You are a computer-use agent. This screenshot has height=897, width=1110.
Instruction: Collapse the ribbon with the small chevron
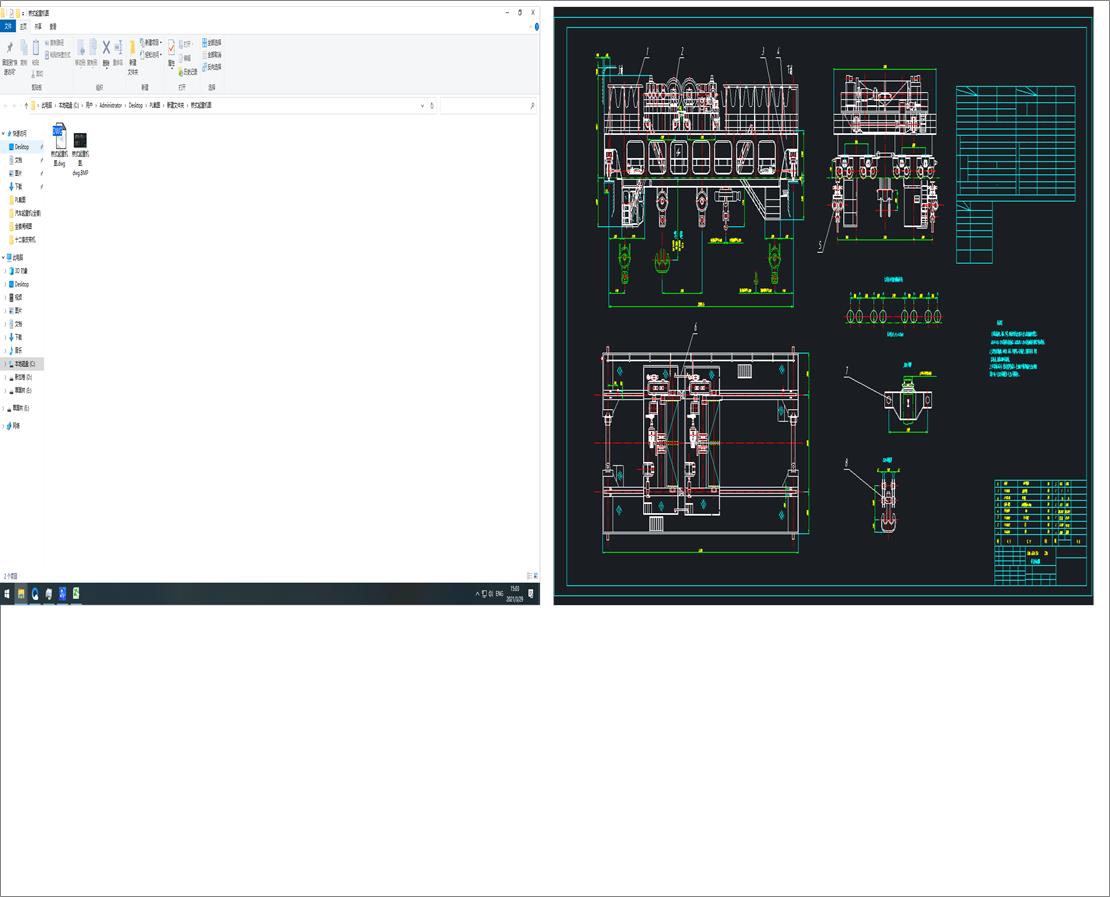coord(530,26)
